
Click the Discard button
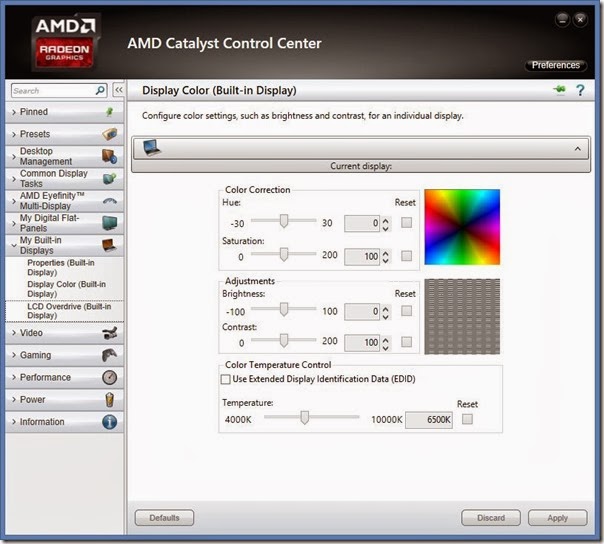(491, 518)
